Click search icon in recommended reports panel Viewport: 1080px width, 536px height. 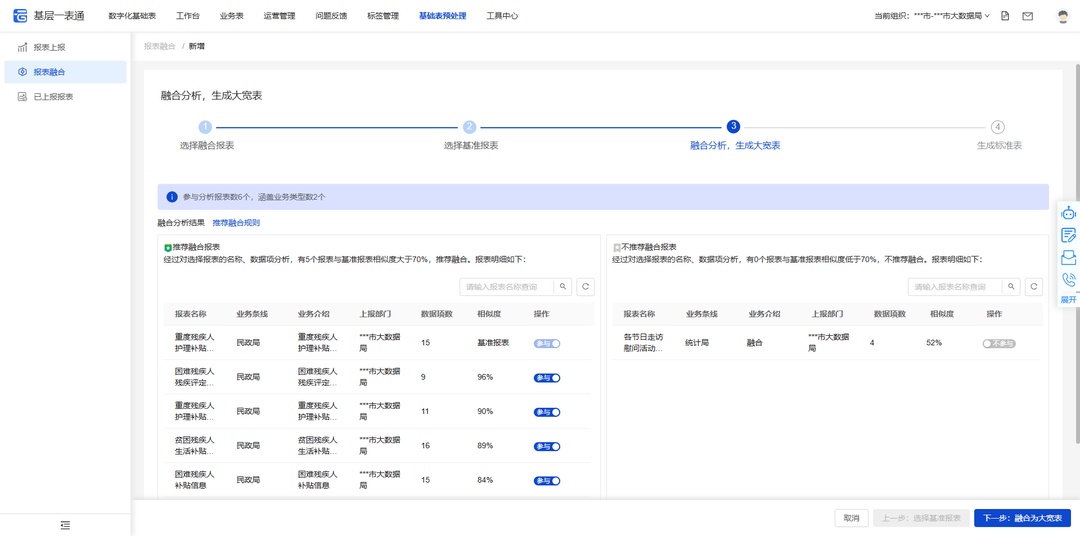tap(563, 287)
